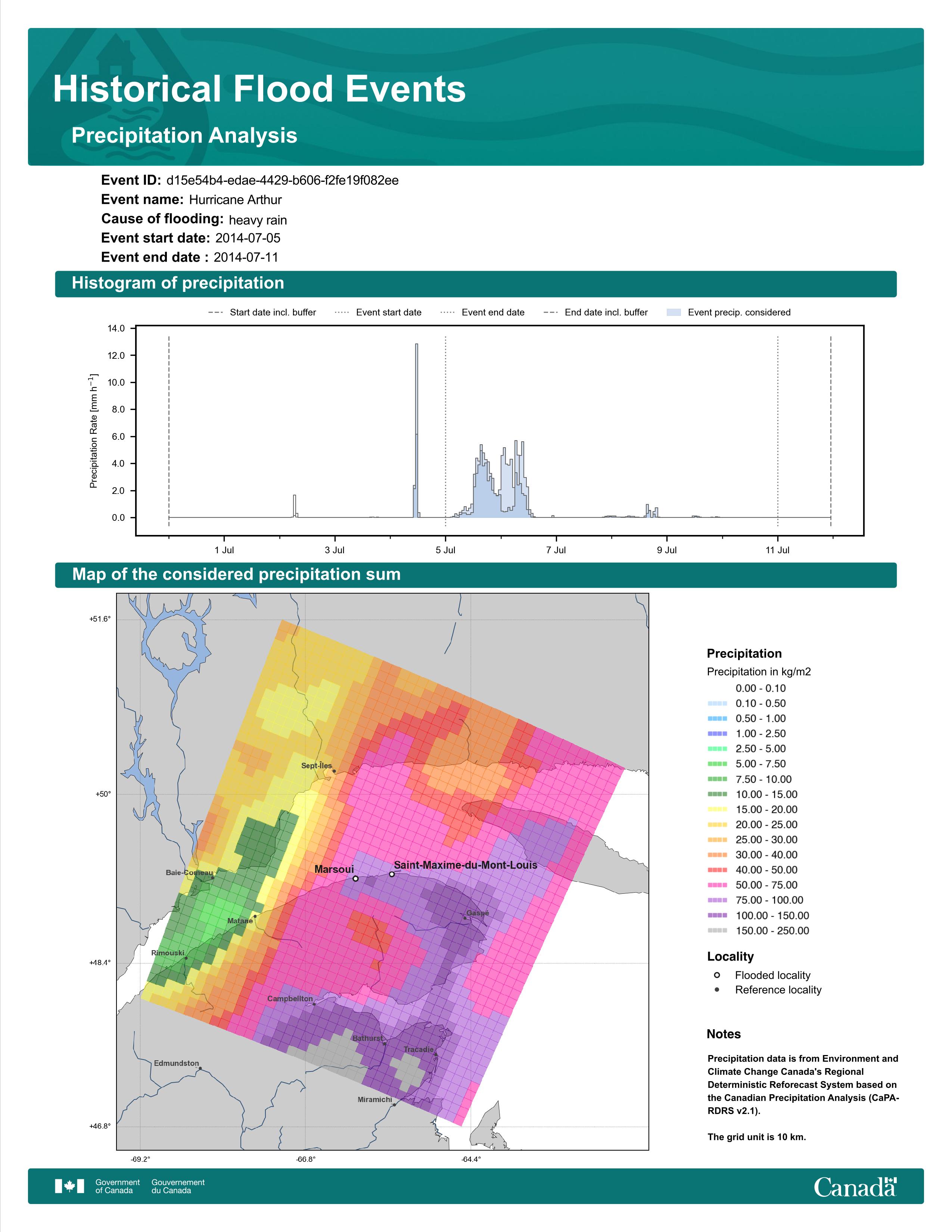Image resolution: width=952 pixels, height=1232 pixels.
Task: Click the Map of the considered precipitation sum header
Action: click(475, 575)
